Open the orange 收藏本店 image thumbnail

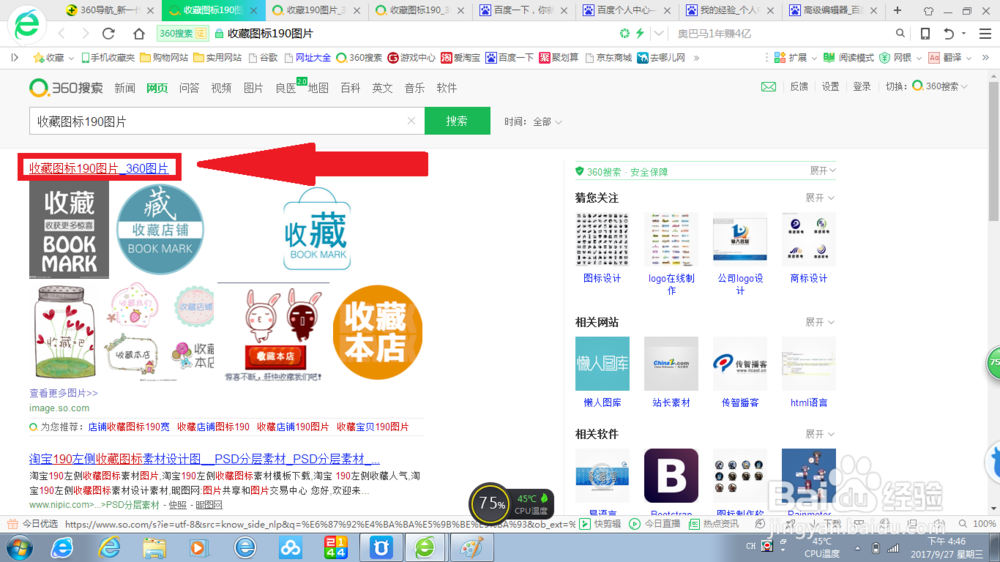[378, 332]
